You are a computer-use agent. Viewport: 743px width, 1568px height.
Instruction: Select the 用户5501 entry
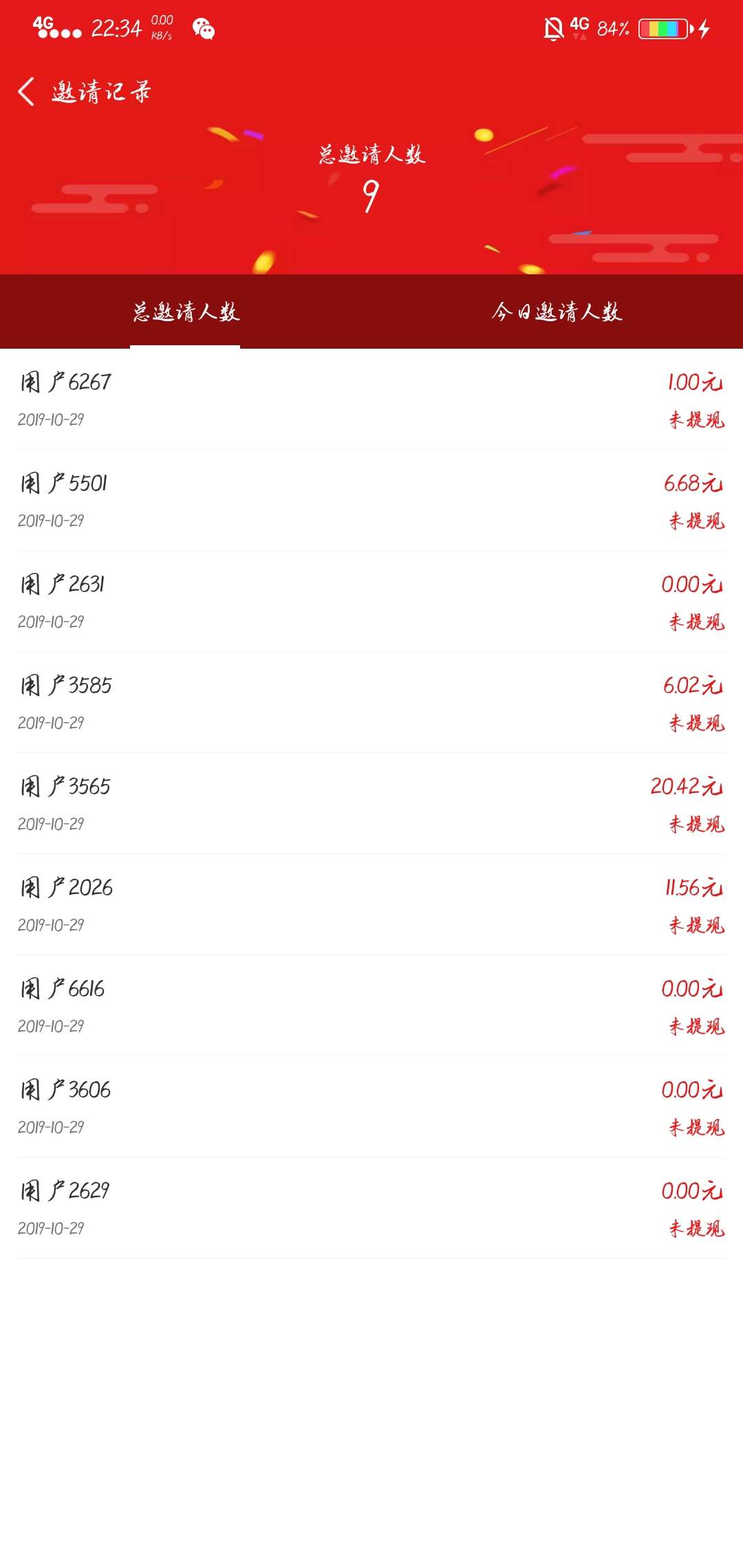pos(371,501)
